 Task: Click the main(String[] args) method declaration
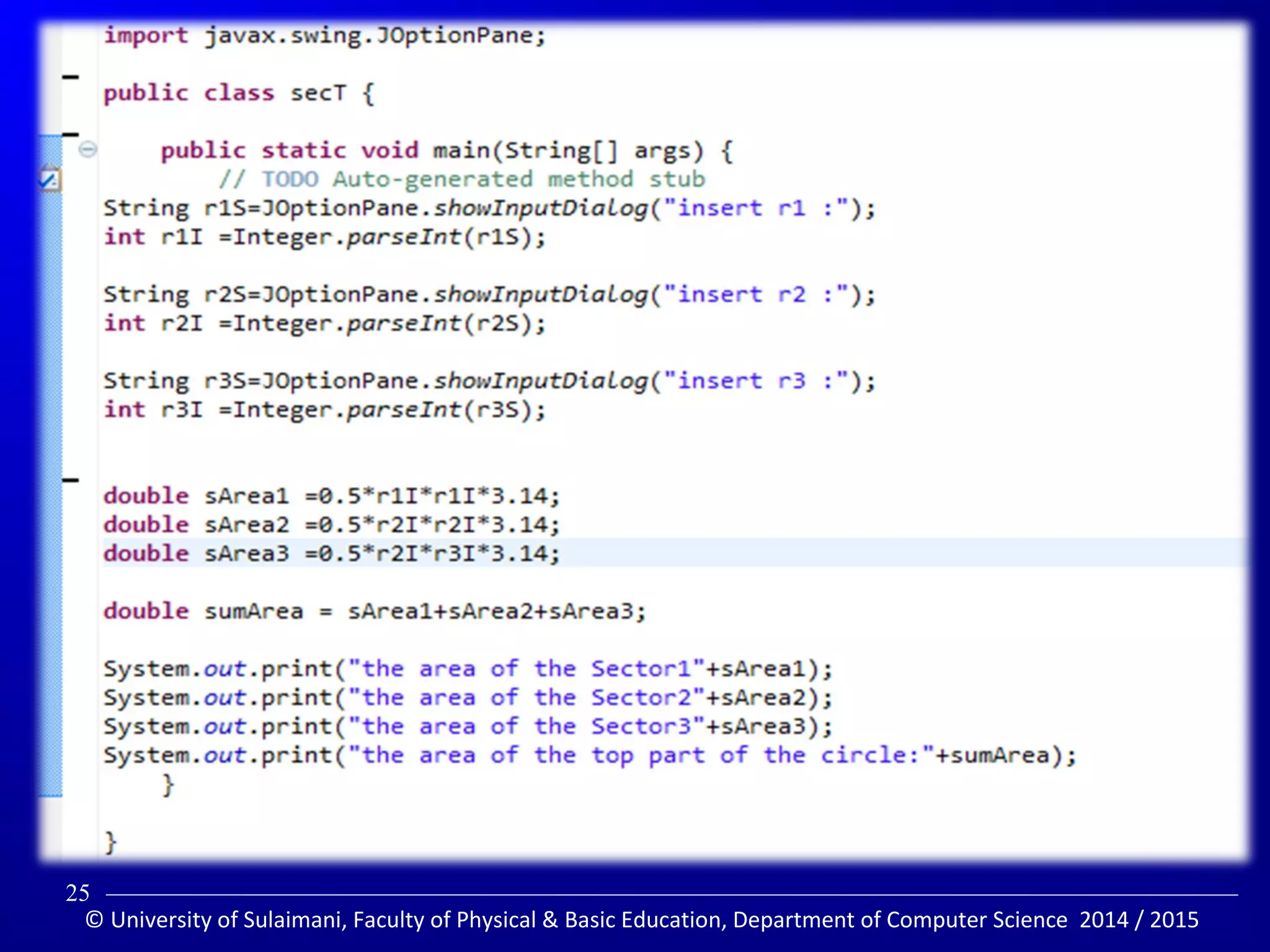click(447, 151)
